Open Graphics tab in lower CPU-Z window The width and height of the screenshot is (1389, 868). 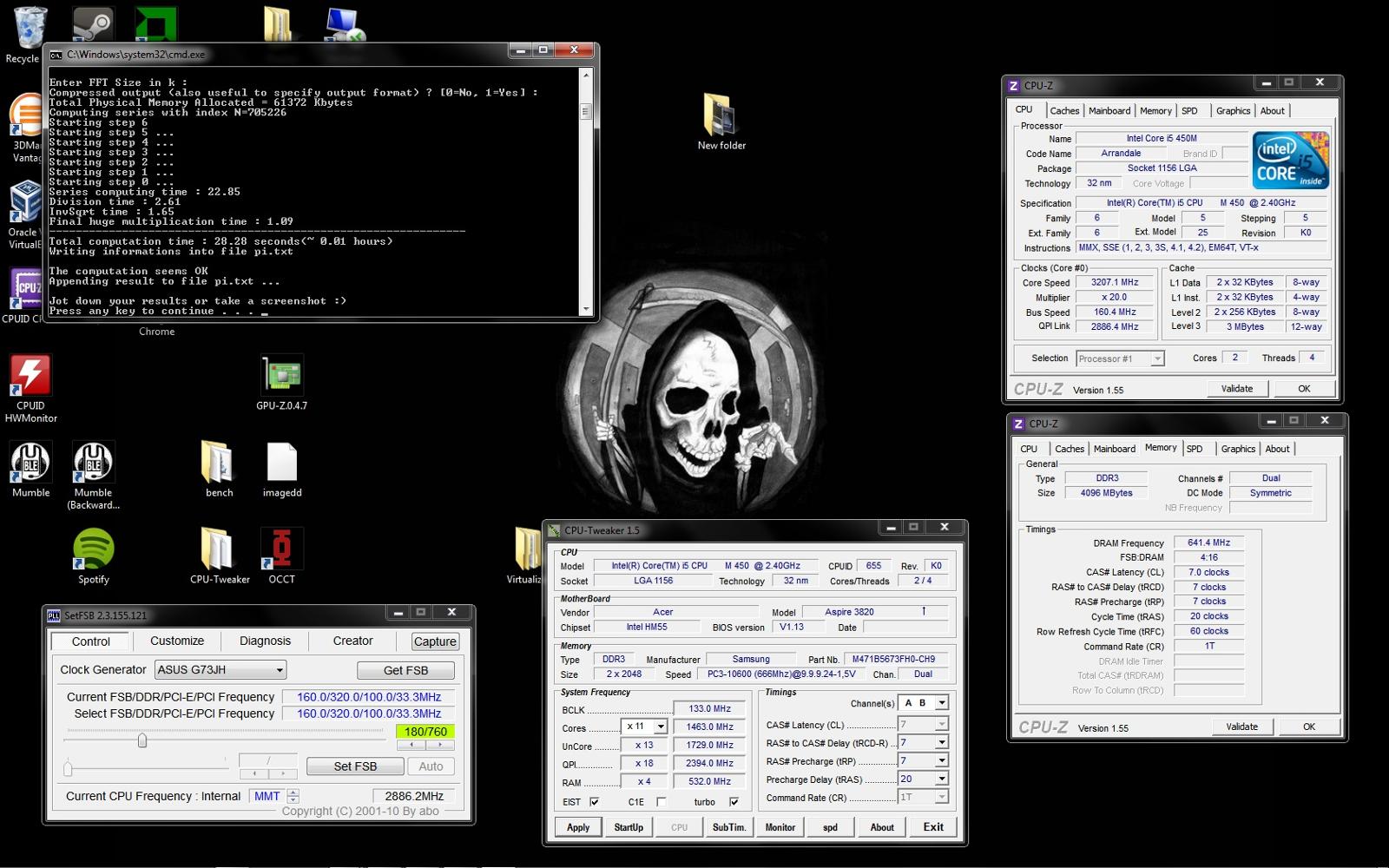(x=1238, y=450)
